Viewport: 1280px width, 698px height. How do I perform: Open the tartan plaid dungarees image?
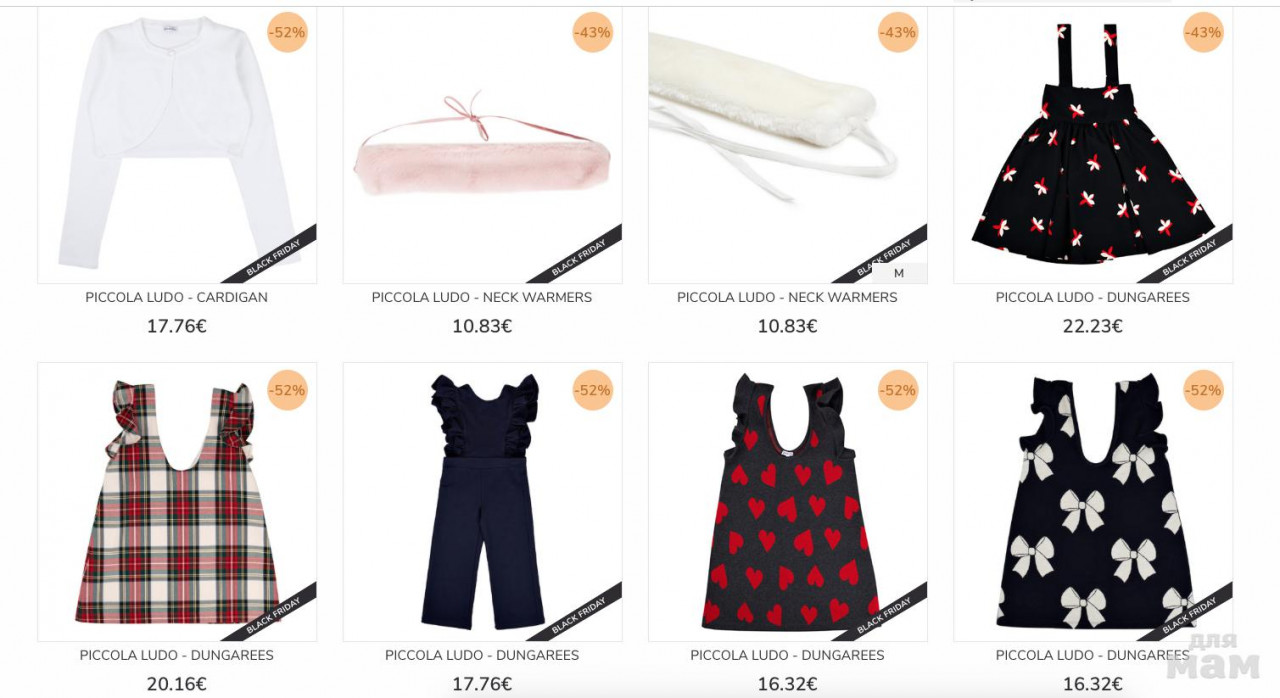click(x=177, y=502)
